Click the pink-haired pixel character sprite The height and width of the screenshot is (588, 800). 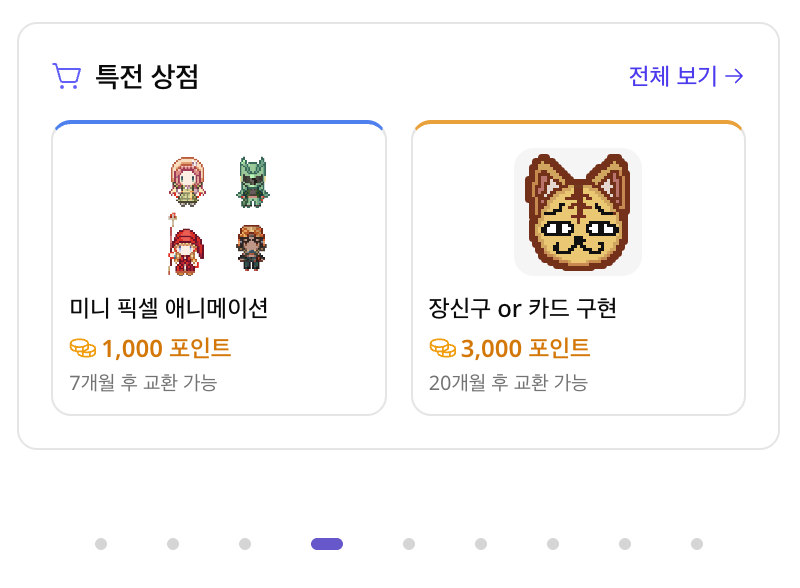[187, 182]
